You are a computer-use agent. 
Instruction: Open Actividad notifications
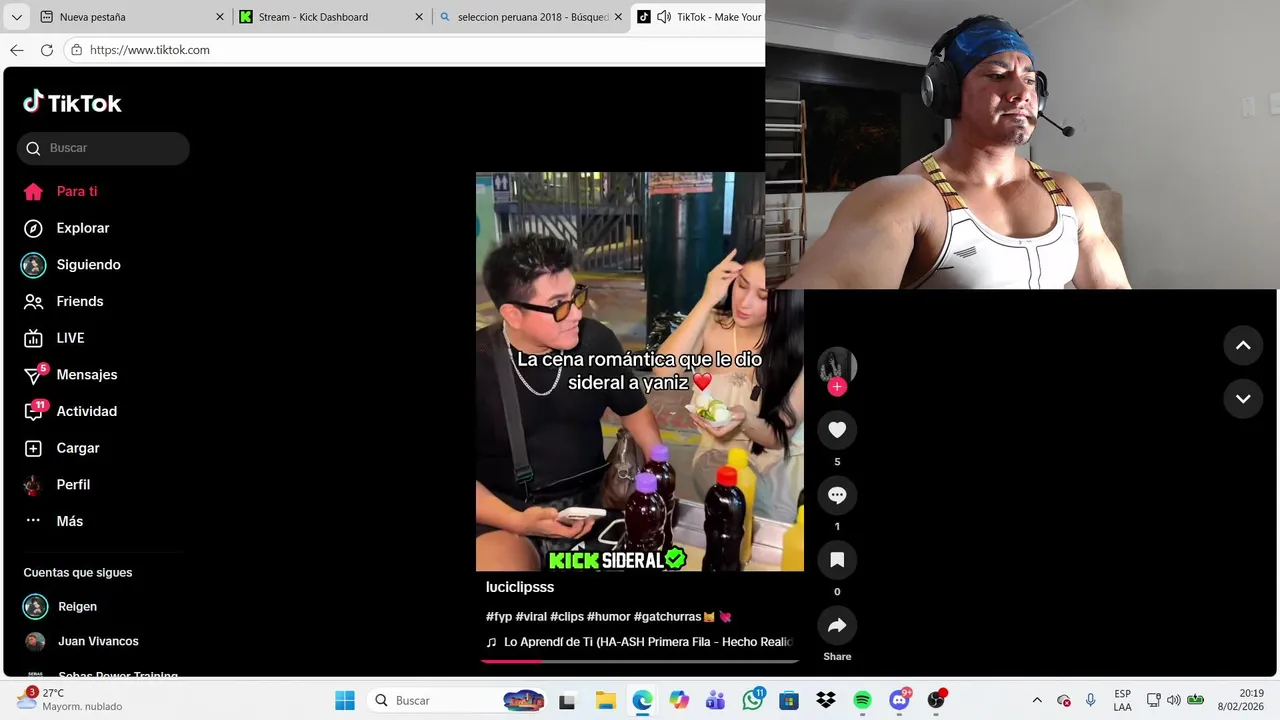(x=70, y=411)
